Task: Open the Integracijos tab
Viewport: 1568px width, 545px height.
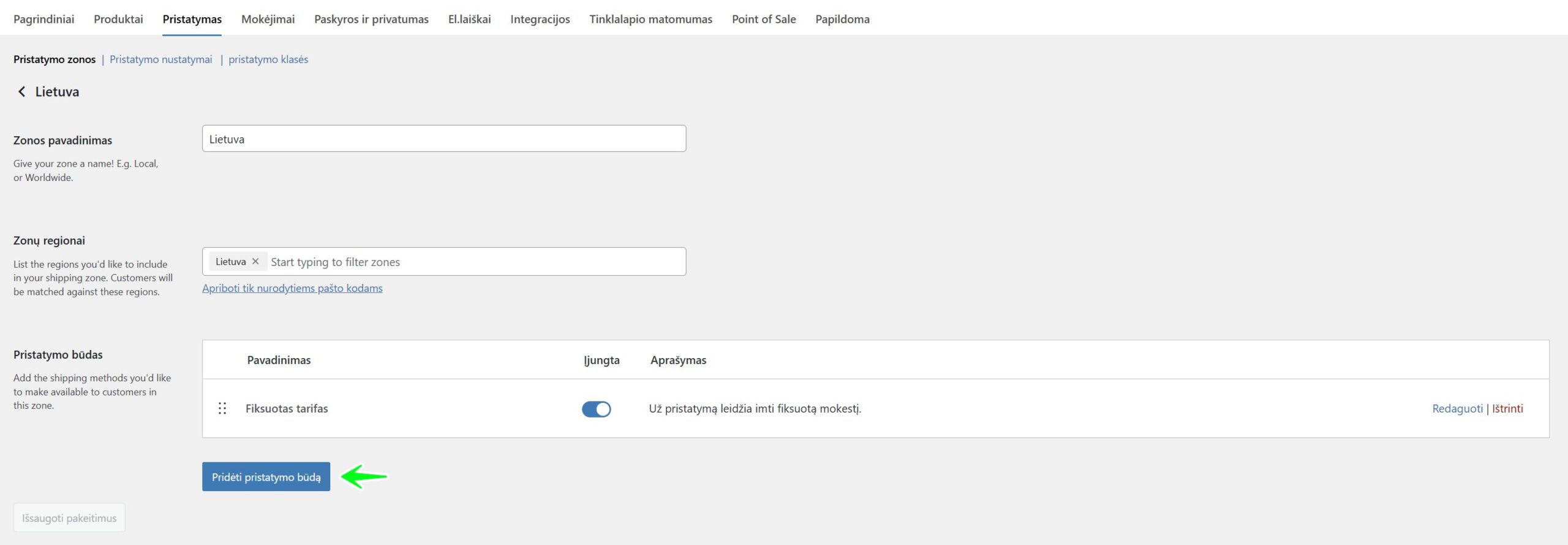Action: 540,19
